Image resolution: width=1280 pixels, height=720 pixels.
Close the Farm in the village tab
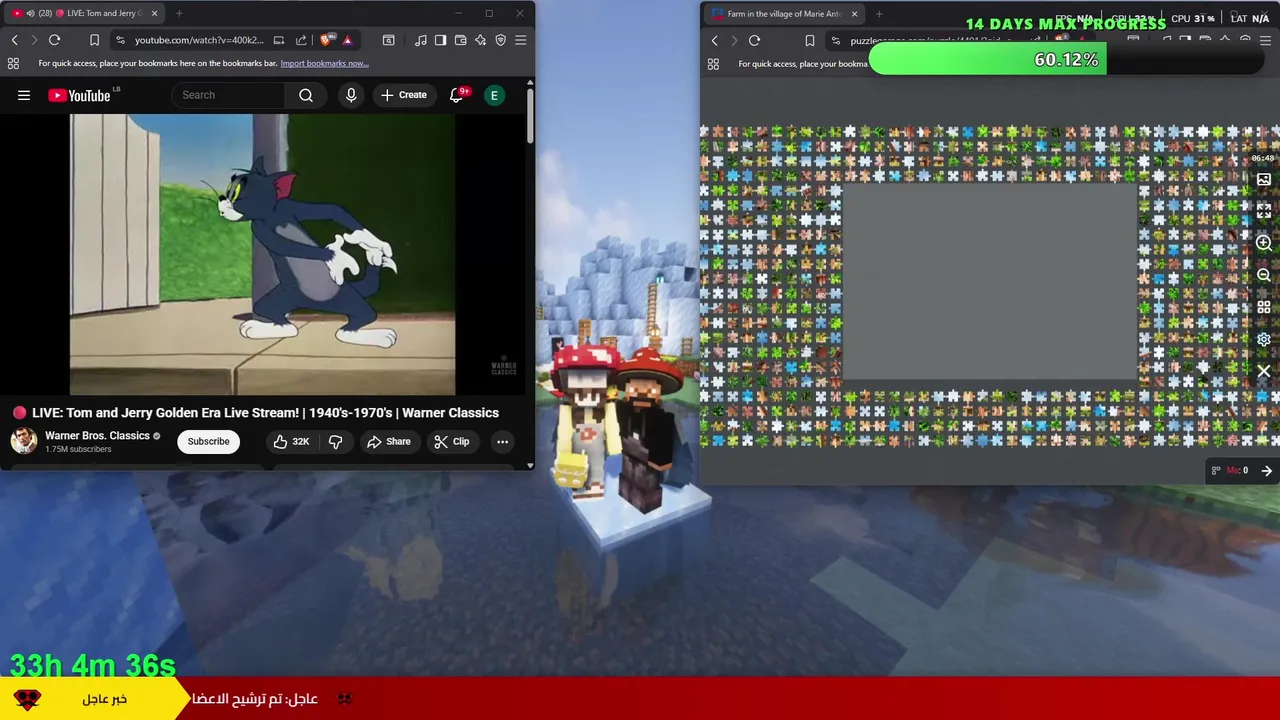coord(854,14)
